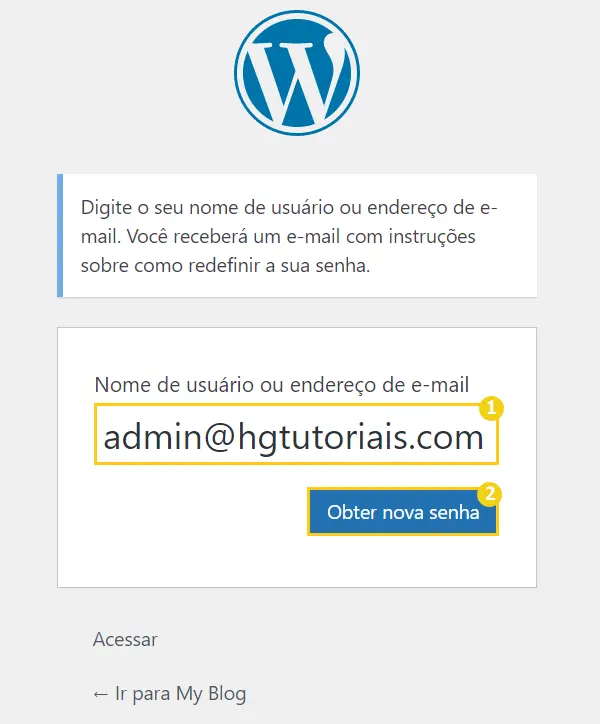Click the yellow number 2 badge
600x724 pixels.
pos(490,494)
